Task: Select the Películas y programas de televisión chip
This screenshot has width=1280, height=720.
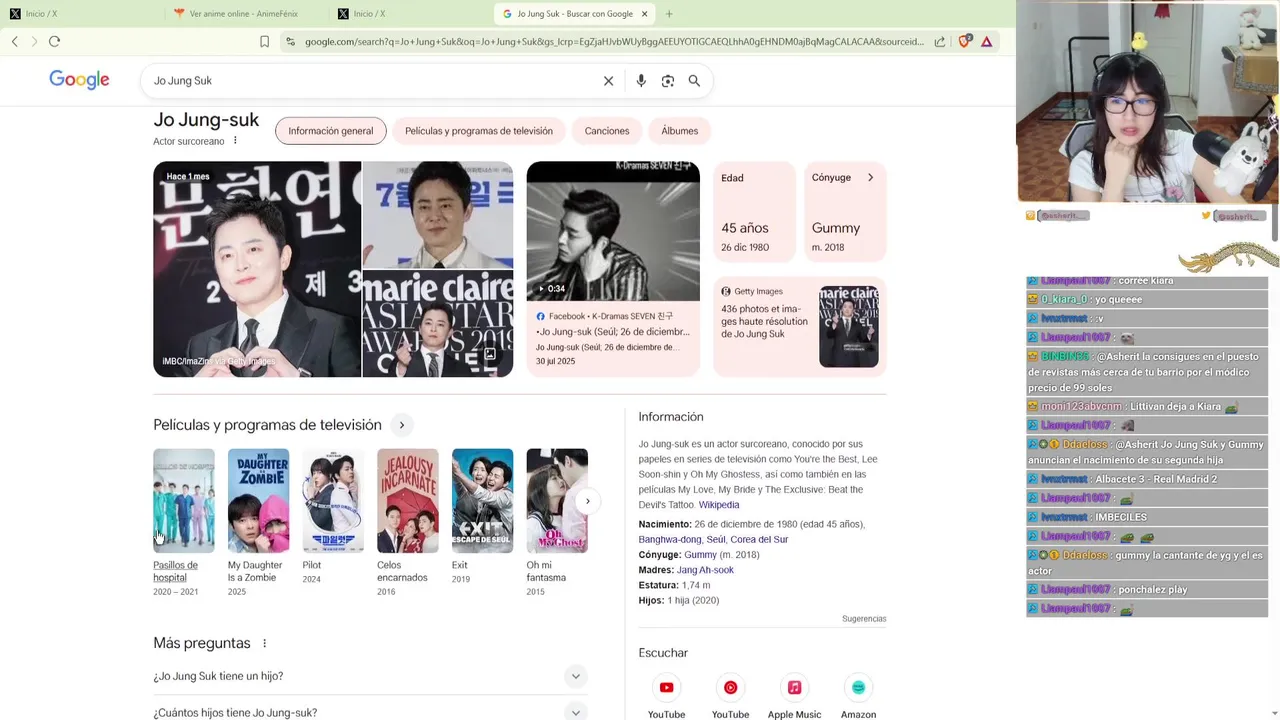Action: pyautogui.click(x=478, y=131)
